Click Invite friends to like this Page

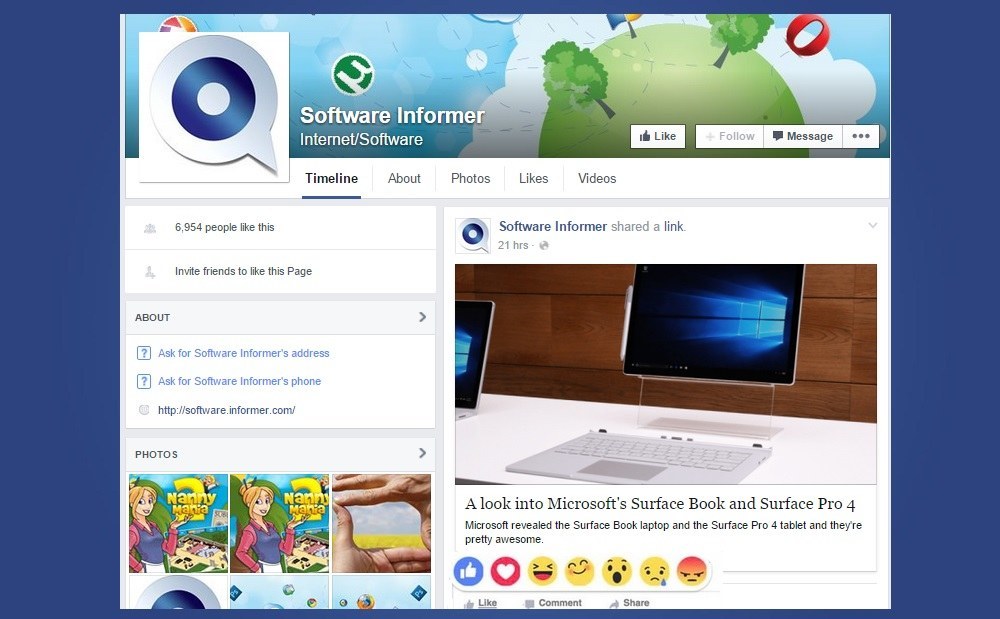(244, 271)
